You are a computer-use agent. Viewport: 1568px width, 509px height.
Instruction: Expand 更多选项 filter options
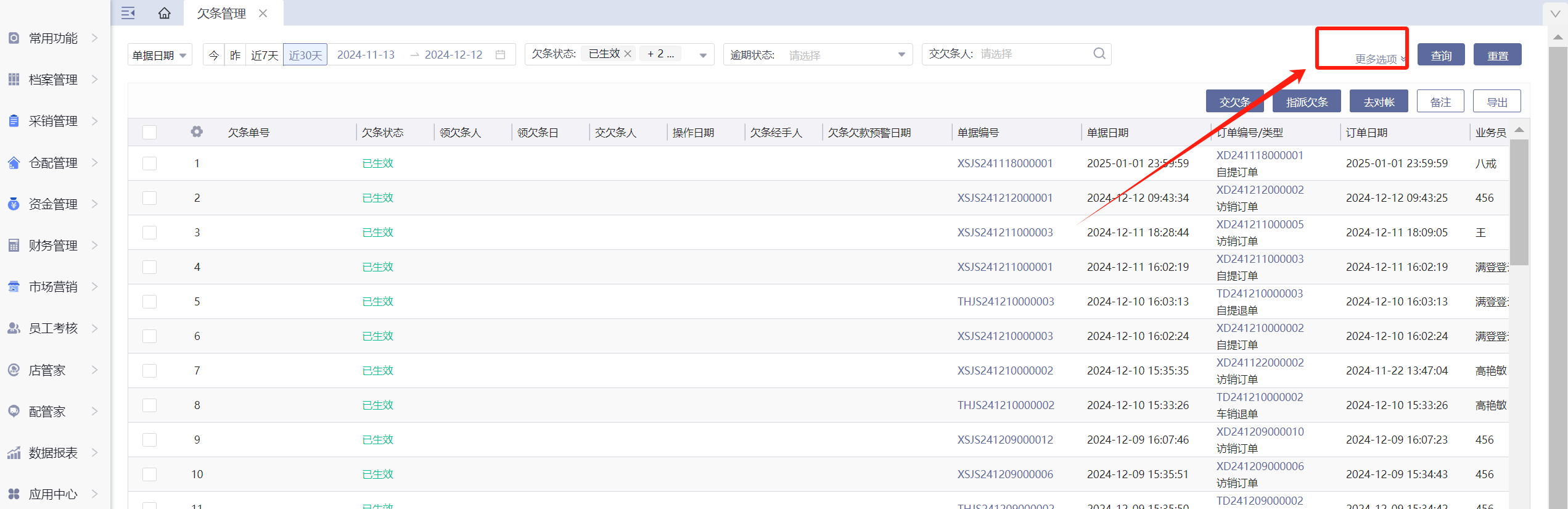point(1379,59)
